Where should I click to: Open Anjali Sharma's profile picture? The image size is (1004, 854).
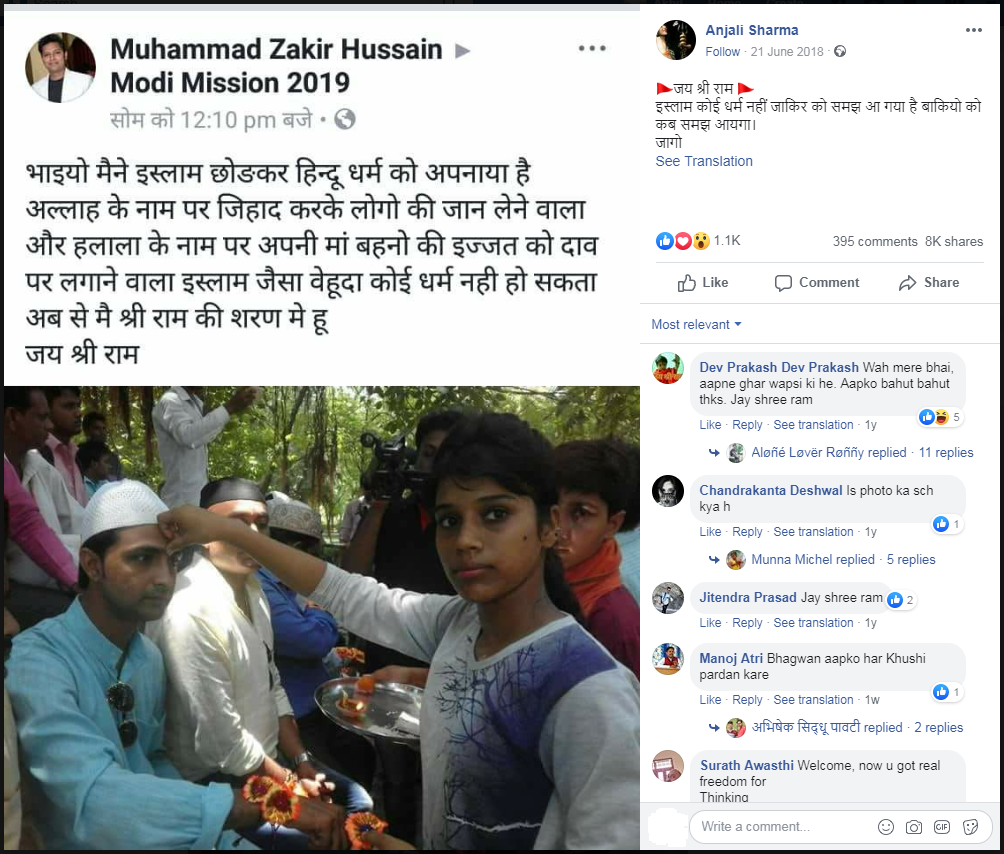pyautogui.click(x=676, y=40)
